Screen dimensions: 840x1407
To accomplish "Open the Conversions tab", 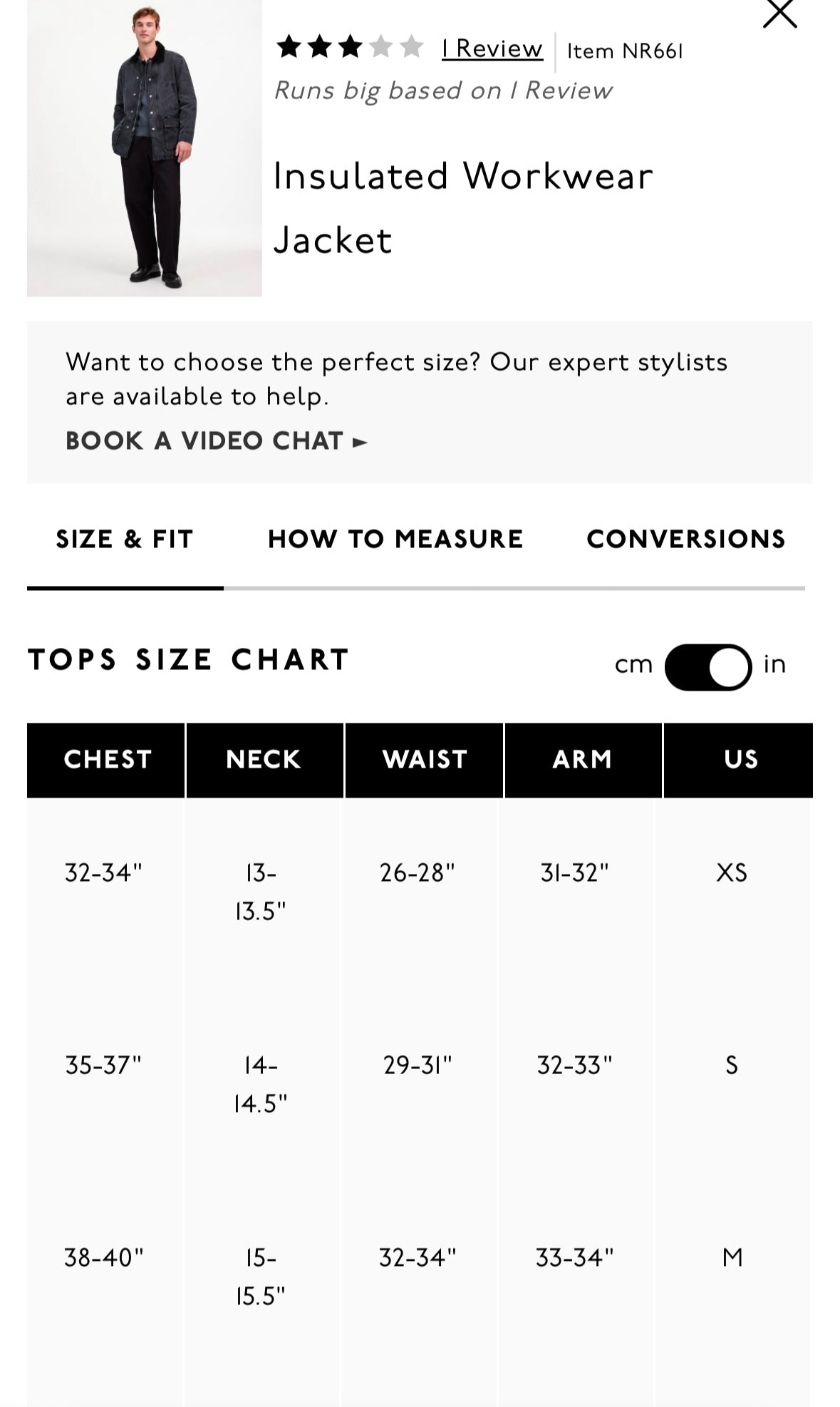I will tap(685, 539).
